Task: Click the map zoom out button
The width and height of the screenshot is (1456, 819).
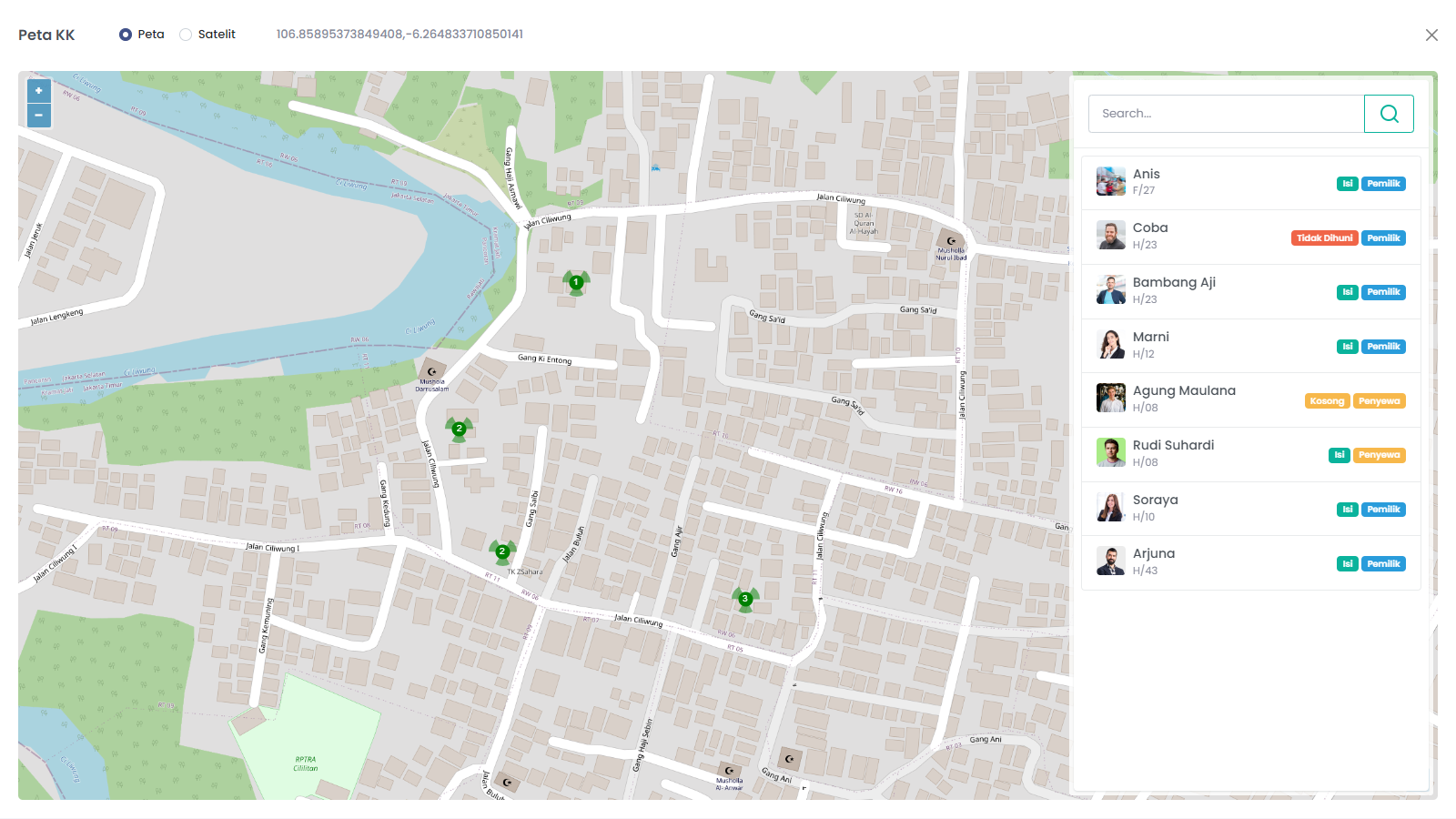Action: coord(38,116)
